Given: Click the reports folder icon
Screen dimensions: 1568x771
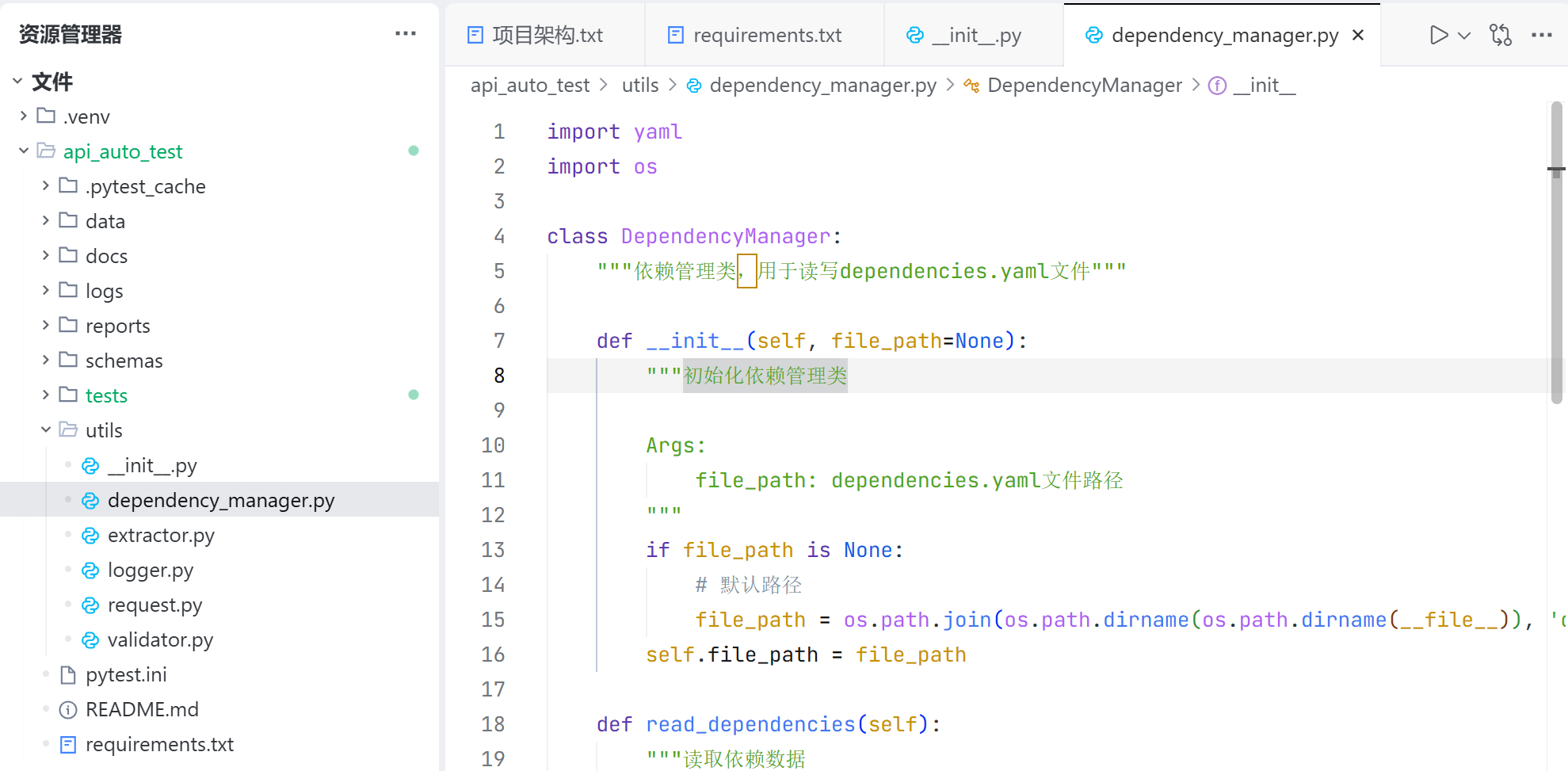Looking at the screenshot, I should 68,325.
